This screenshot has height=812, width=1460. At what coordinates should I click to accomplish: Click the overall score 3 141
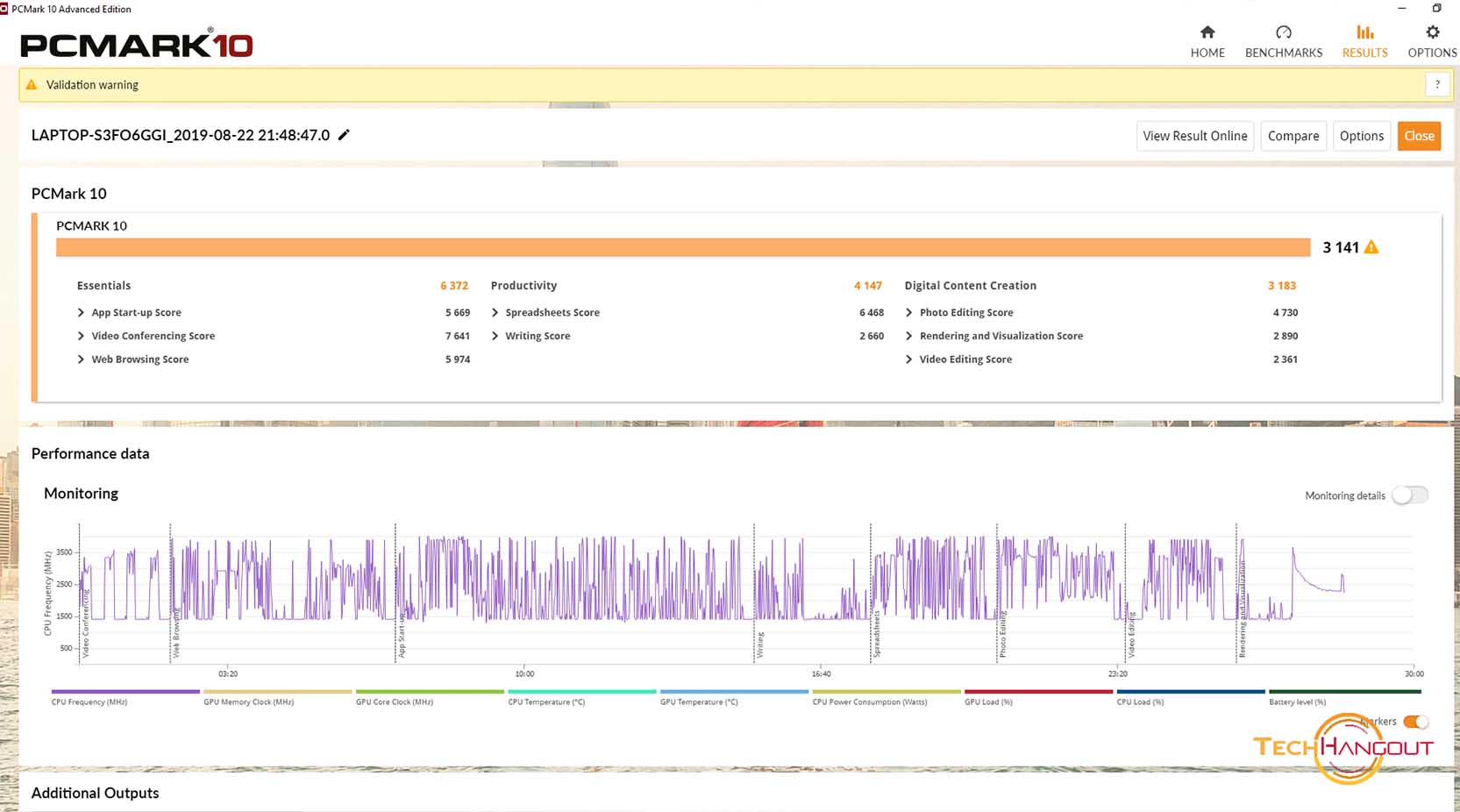click(1341, 247)
